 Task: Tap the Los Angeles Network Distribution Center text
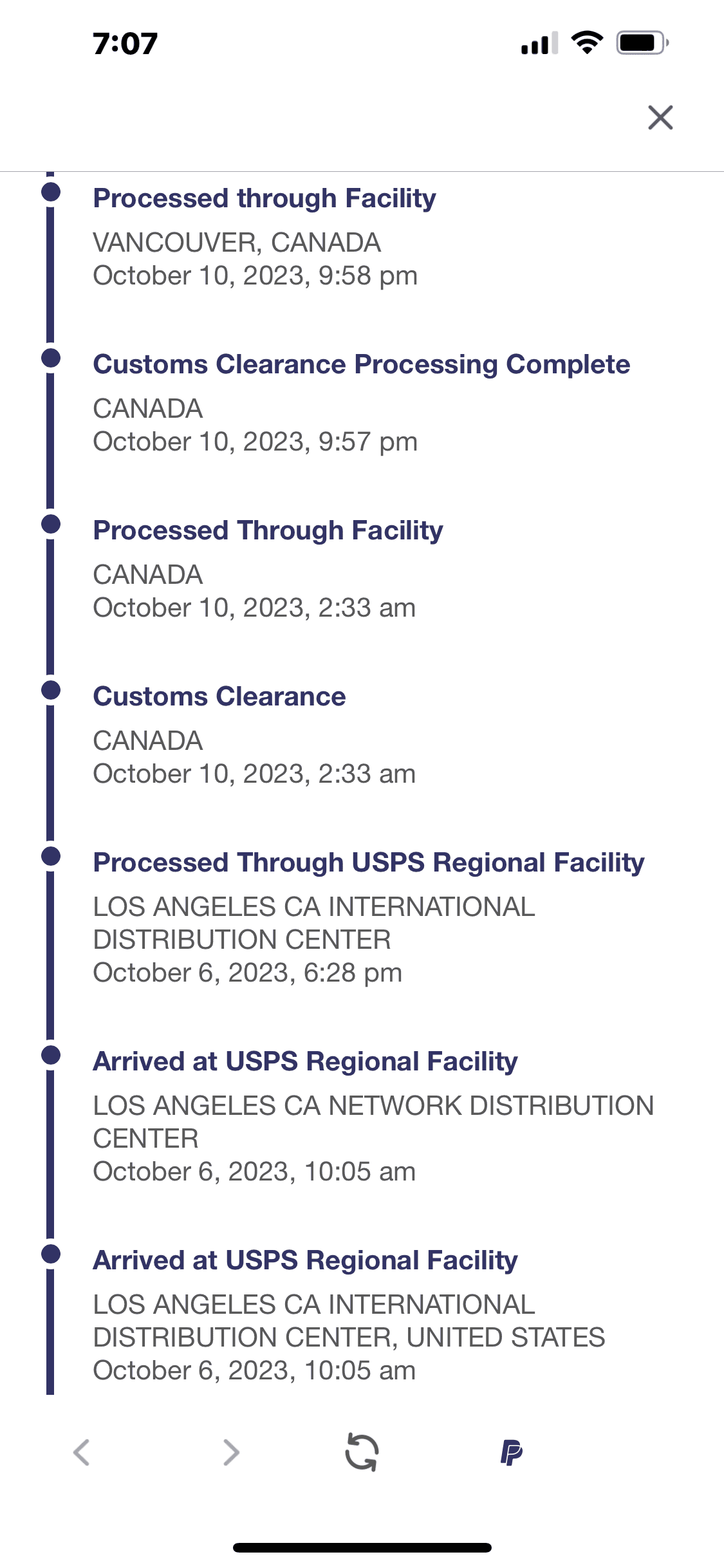[373, 1121]
